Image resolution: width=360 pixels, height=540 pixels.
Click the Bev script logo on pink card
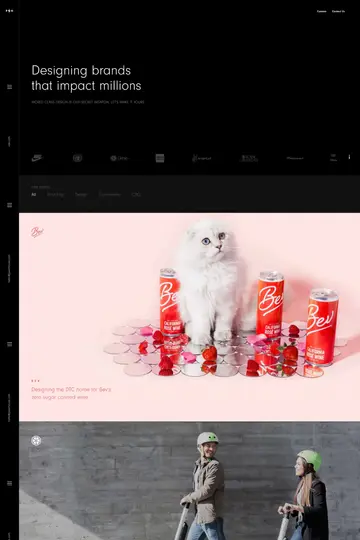(37, 232)
